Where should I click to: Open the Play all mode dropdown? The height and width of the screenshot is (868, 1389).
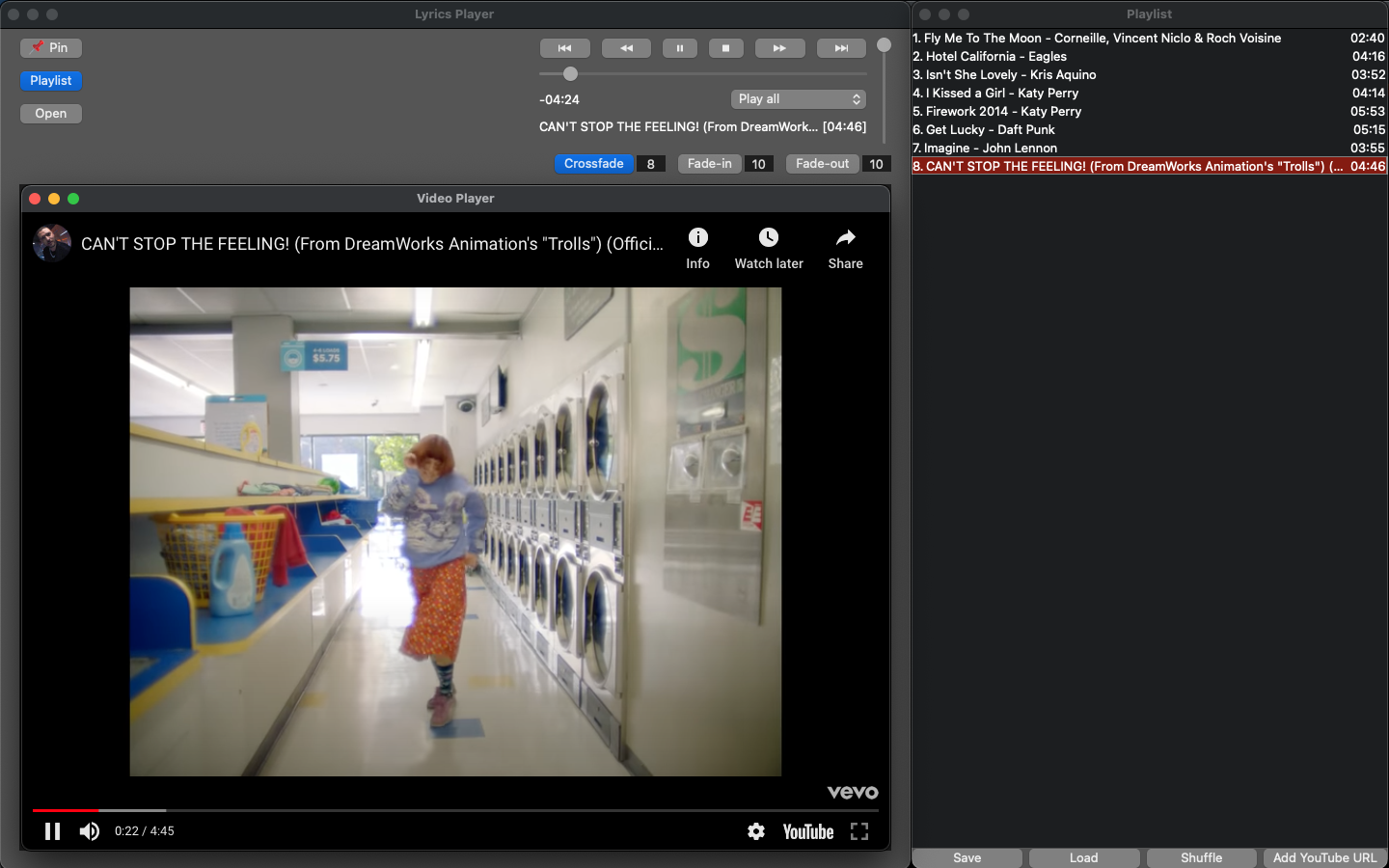[x=799, y=99]
